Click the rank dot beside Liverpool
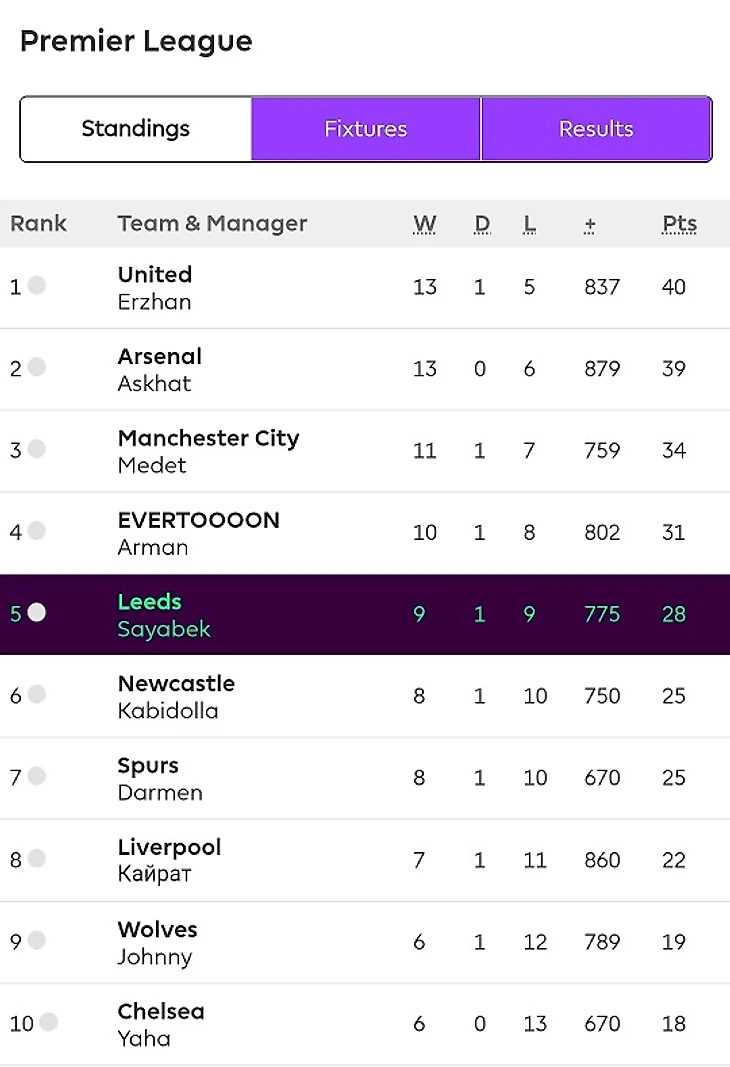This screenshot has width=730, height=1067. 37,858
